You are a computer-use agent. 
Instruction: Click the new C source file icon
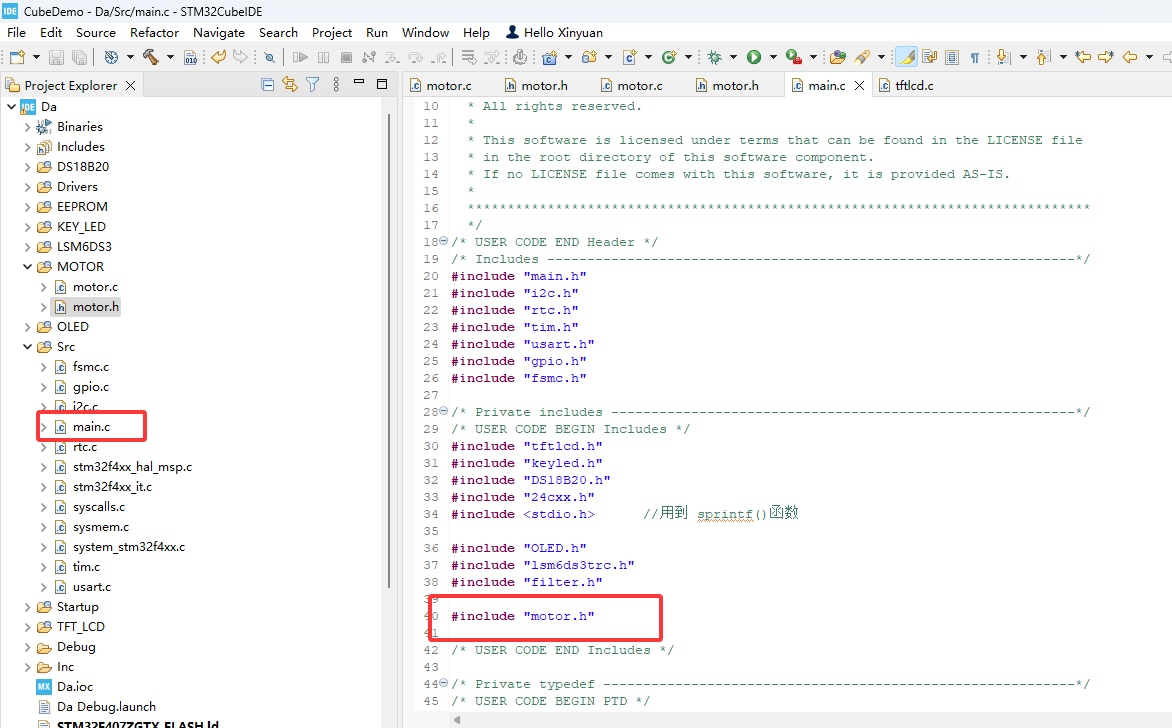(629, 57)
